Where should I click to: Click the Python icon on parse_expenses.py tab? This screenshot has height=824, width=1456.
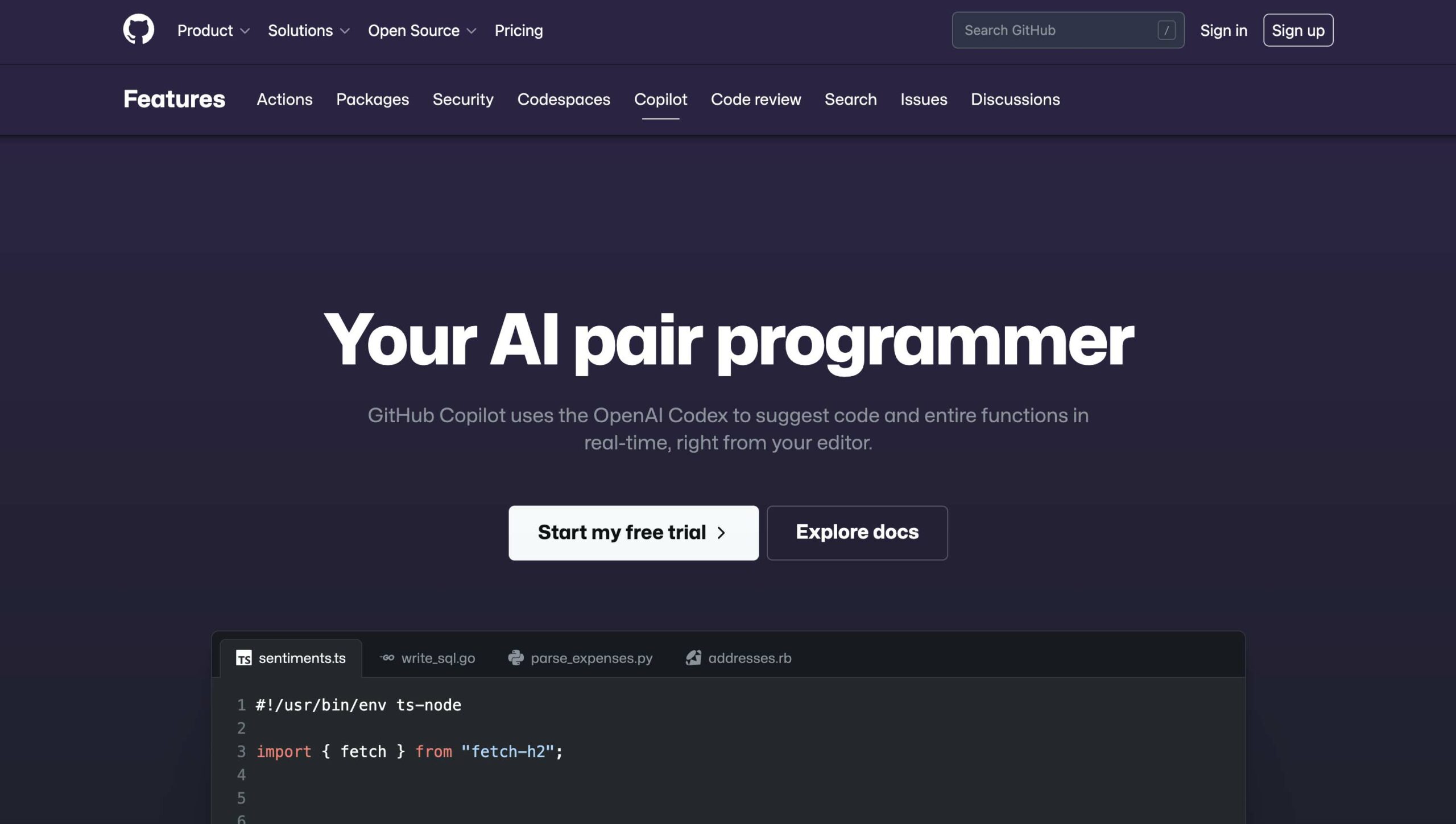click(516, 658)
